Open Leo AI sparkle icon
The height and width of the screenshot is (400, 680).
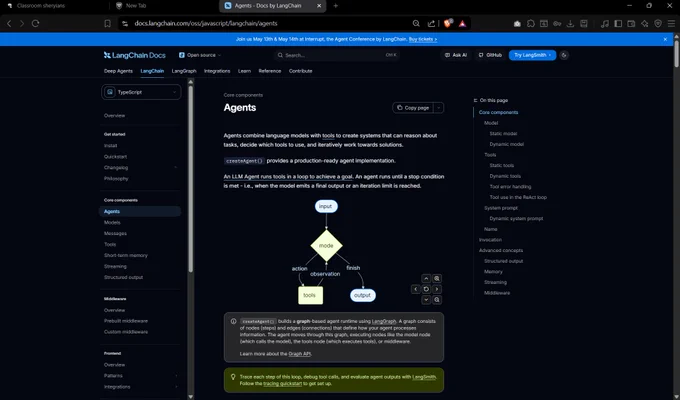point(645,24)
